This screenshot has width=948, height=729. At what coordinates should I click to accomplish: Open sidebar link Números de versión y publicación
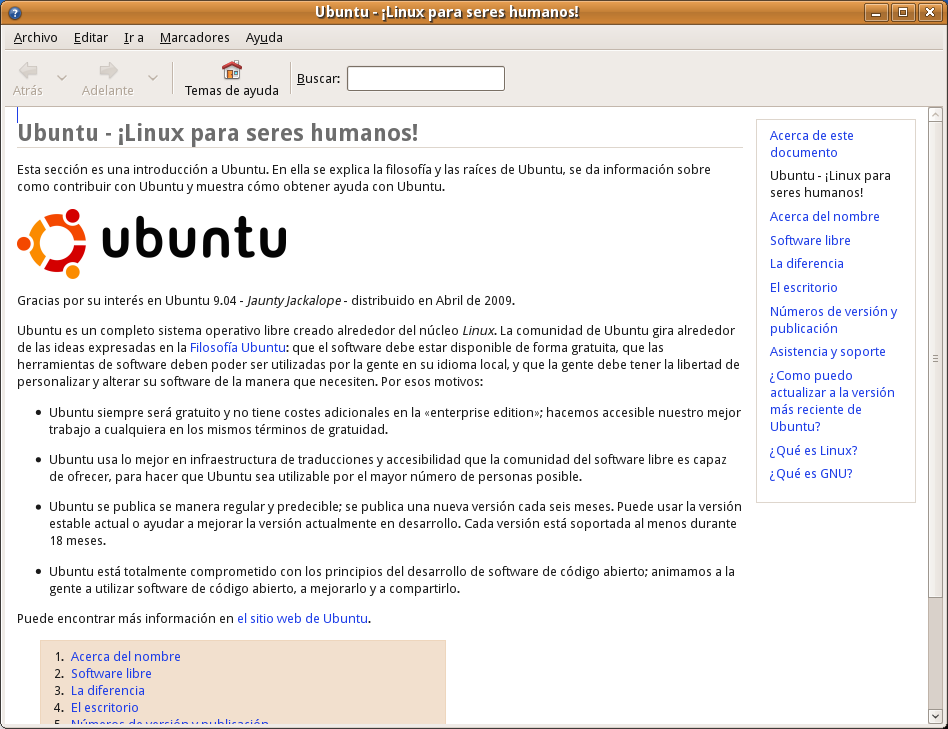tap(833, 320)
